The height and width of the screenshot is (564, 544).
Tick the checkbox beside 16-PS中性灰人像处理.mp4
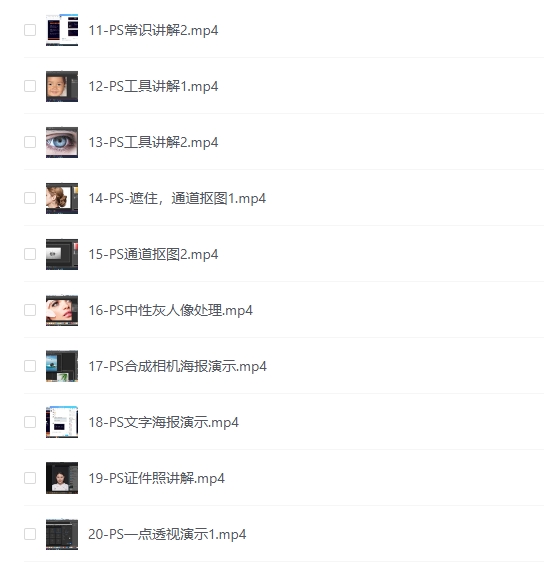point(30,310)
